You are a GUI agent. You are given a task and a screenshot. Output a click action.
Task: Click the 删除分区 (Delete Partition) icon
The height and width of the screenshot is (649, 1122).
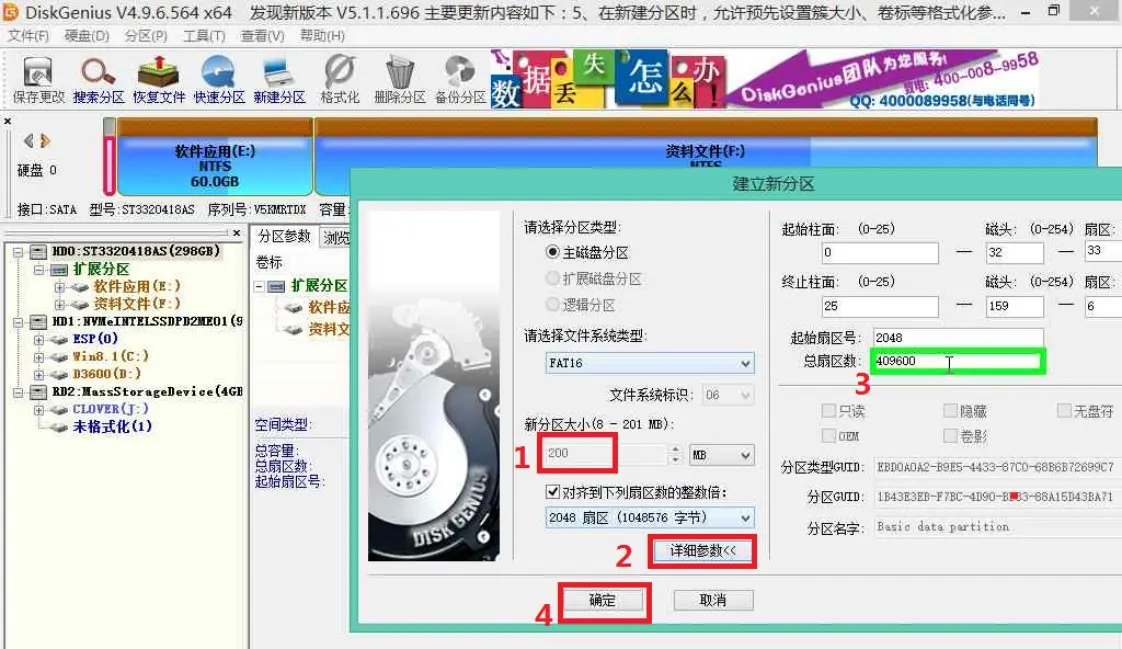tap(400, 80)
